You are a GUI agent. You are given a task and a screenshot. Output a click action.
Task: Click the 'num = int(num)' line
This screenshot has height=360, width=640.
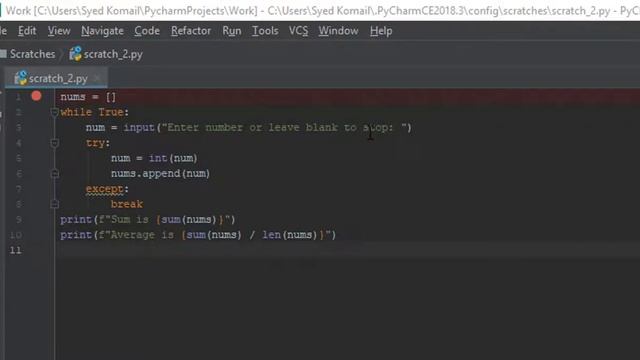tap(154, 158)
